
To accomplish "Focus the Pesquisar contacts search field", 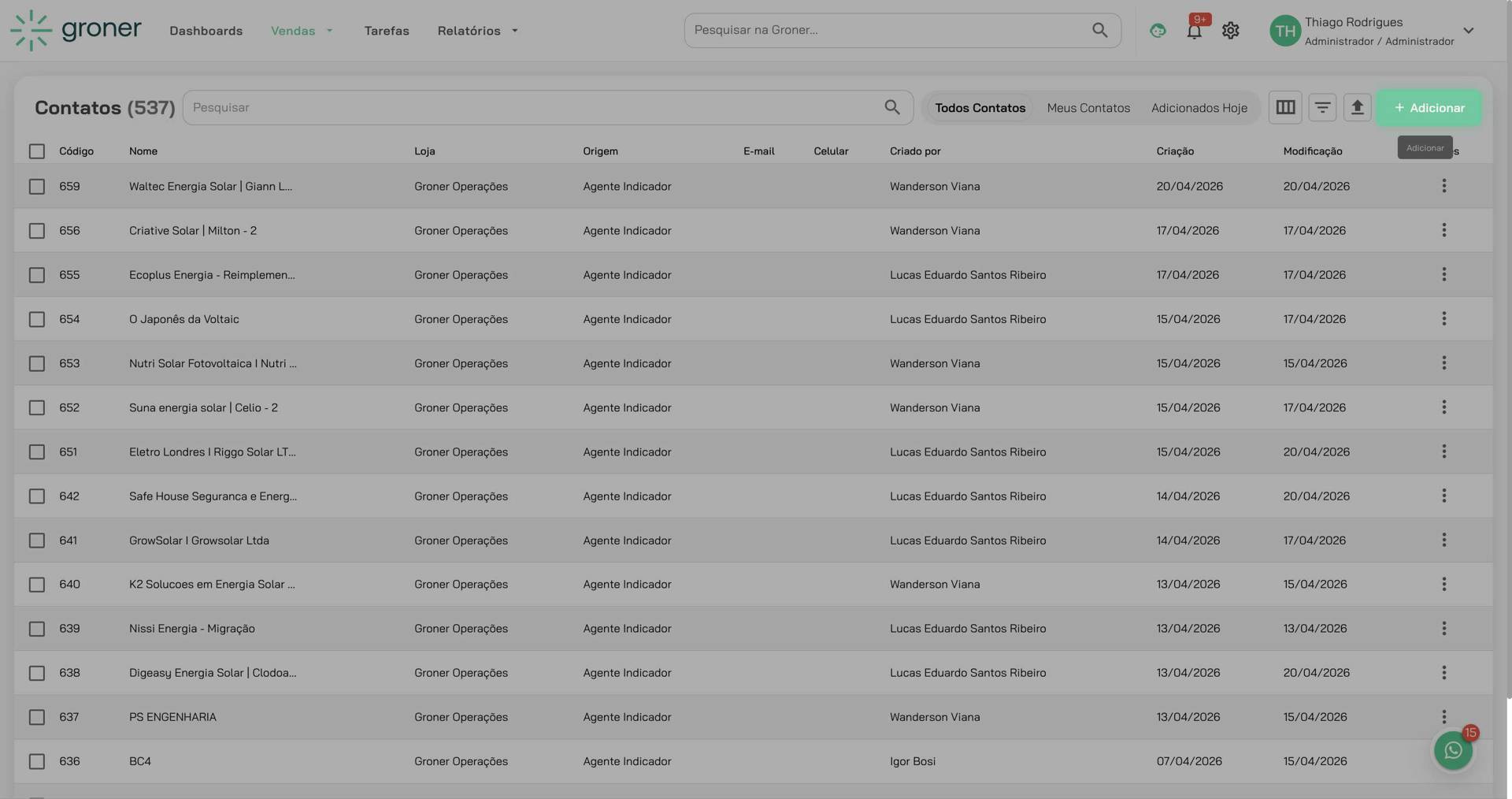I will pyautogui.click(x=535, y=107).
